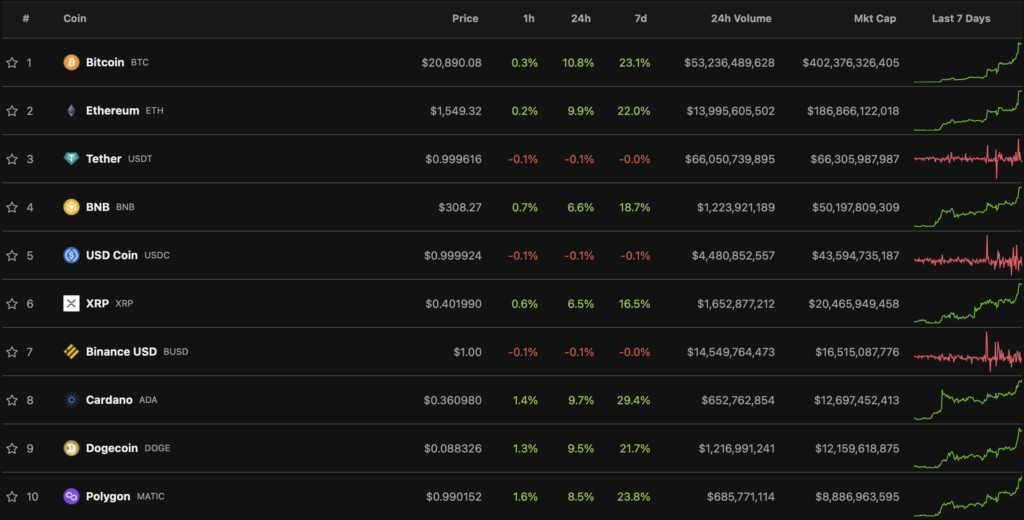Sort by the Price column header
Screen dimensions: 1024x520
[x=465, y=18]
